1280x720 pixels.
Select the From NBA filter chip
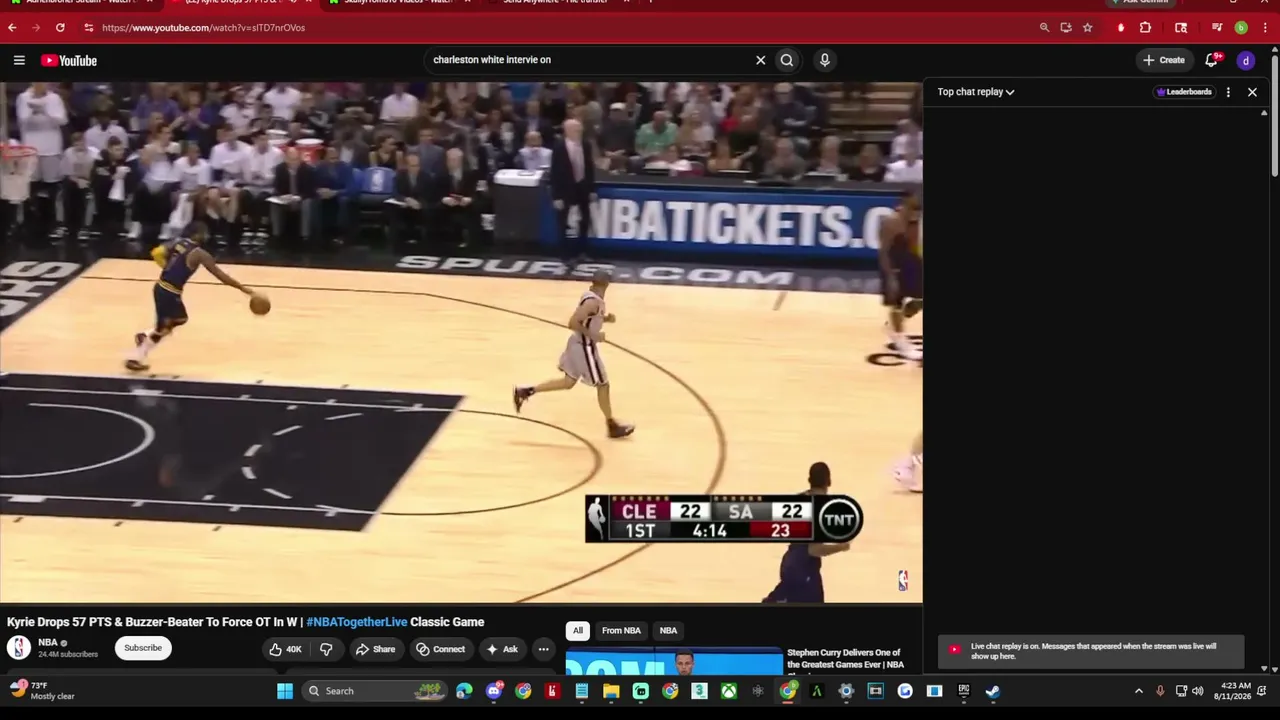pyautogui.click(x=621, y=630)
